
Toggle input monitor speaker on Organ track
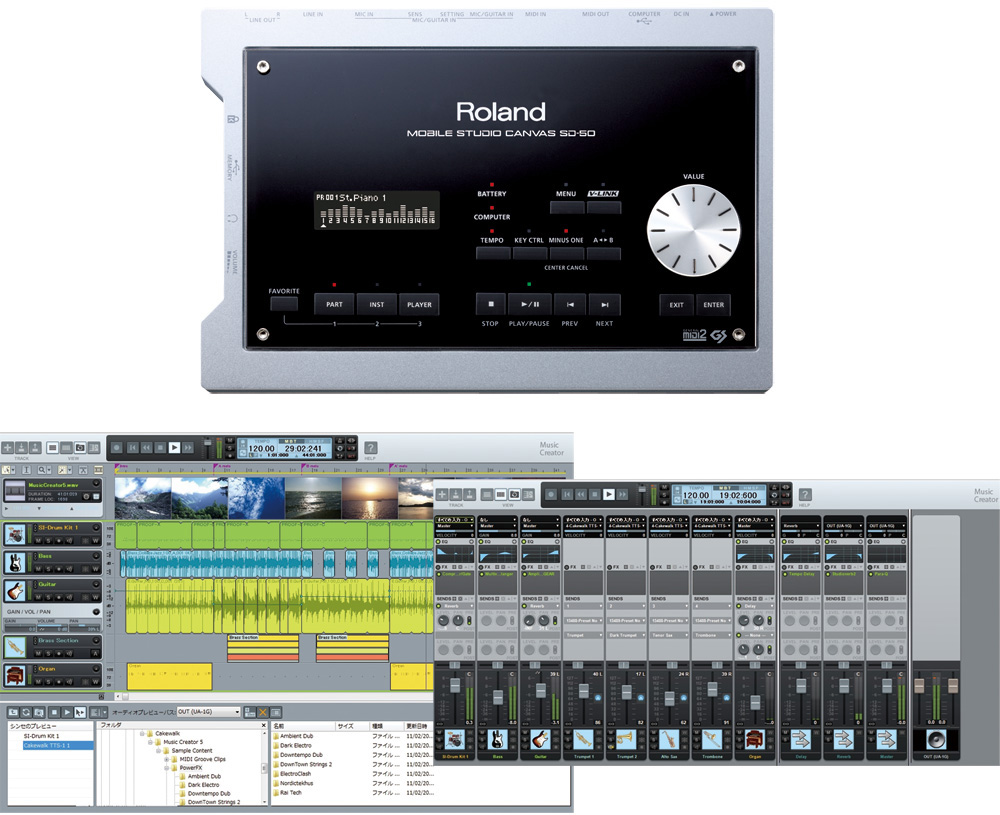coord(69,682)
